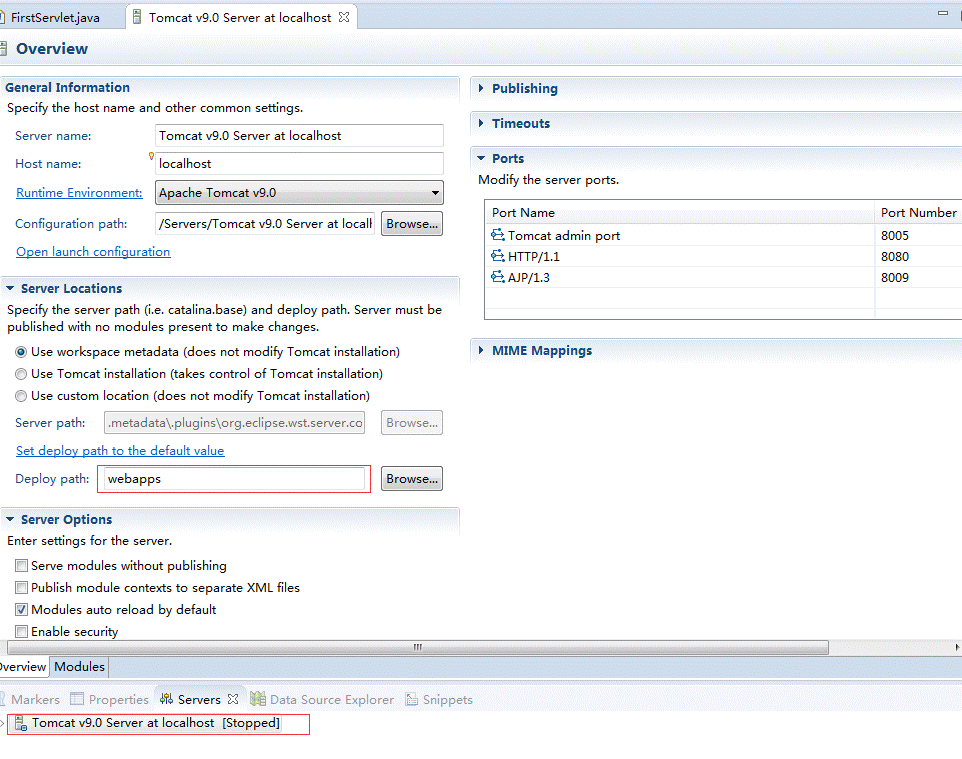Screen dimensions: 962x759
Task: Click the Server name input field
Action: click(x=299, y=136)
